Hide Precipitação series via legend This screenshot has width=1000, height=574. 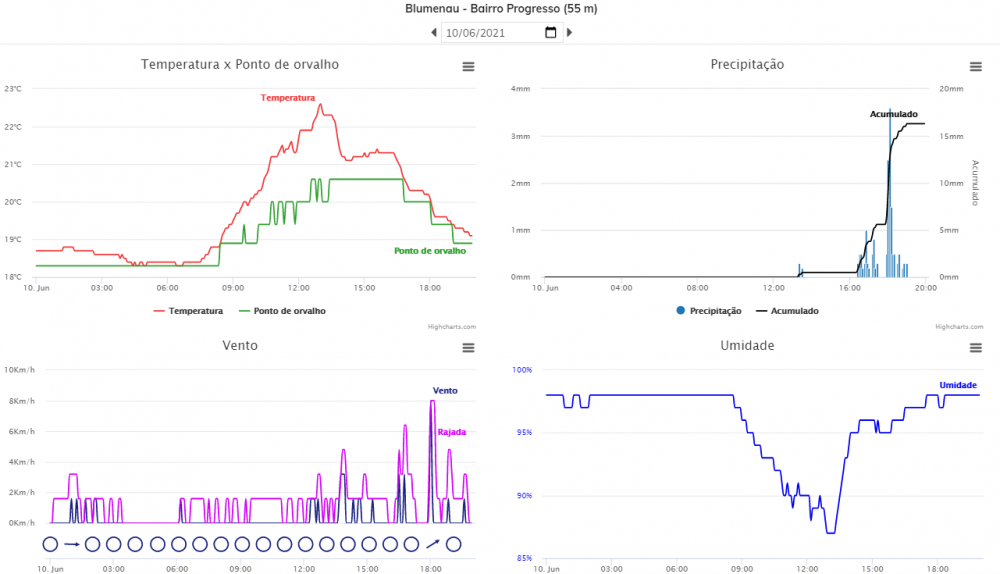click(709, 311)
